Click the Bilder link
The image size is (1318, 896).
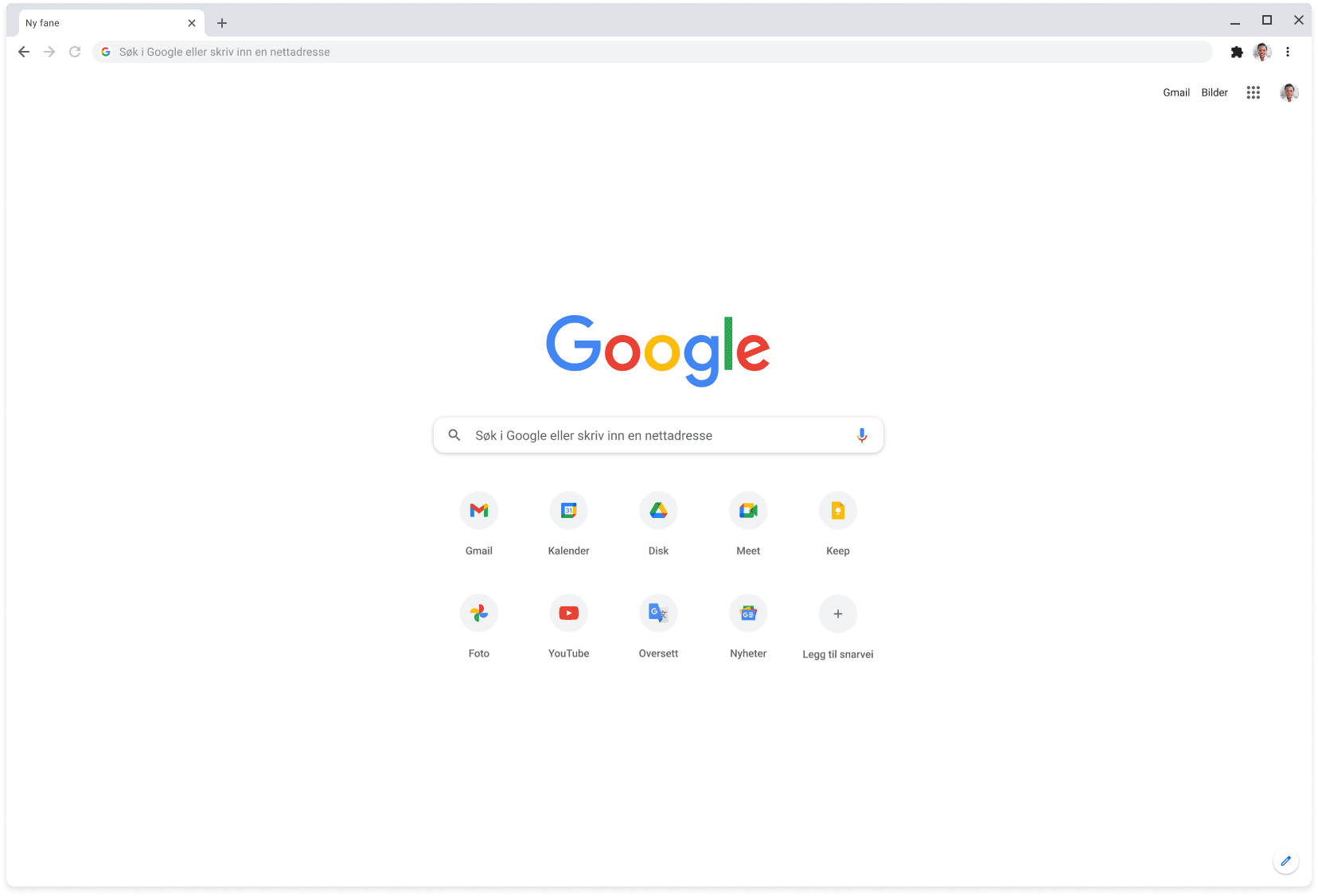(x=1214, y=92)
